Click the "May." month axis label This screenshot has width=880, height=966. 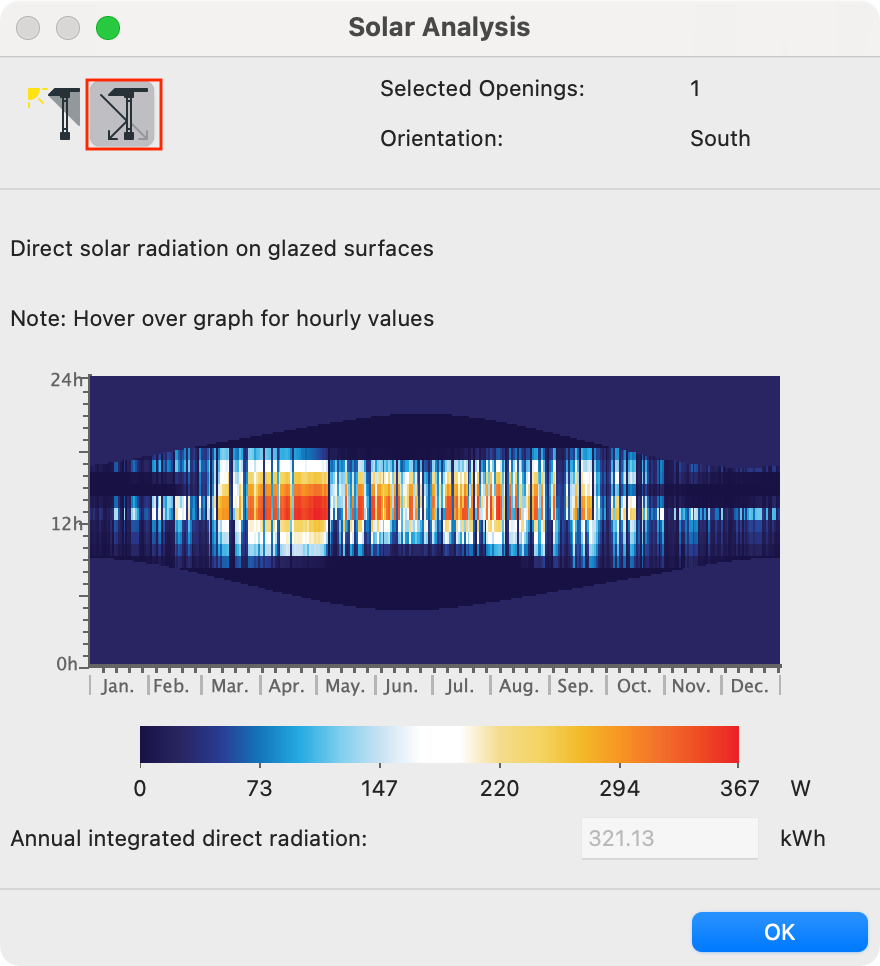click(345, 686)
